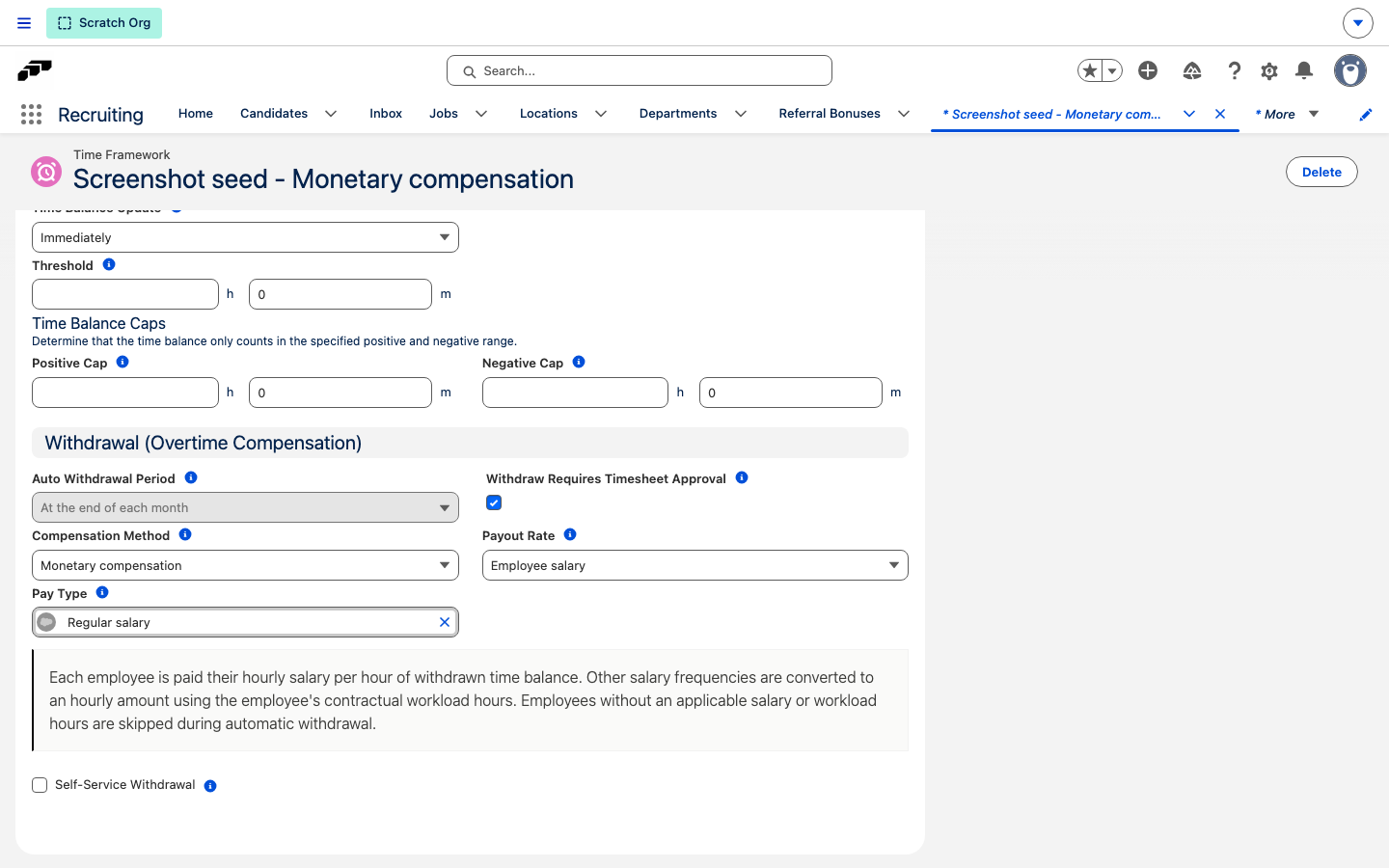Open the More navigation menu

tap(1287, 114)
